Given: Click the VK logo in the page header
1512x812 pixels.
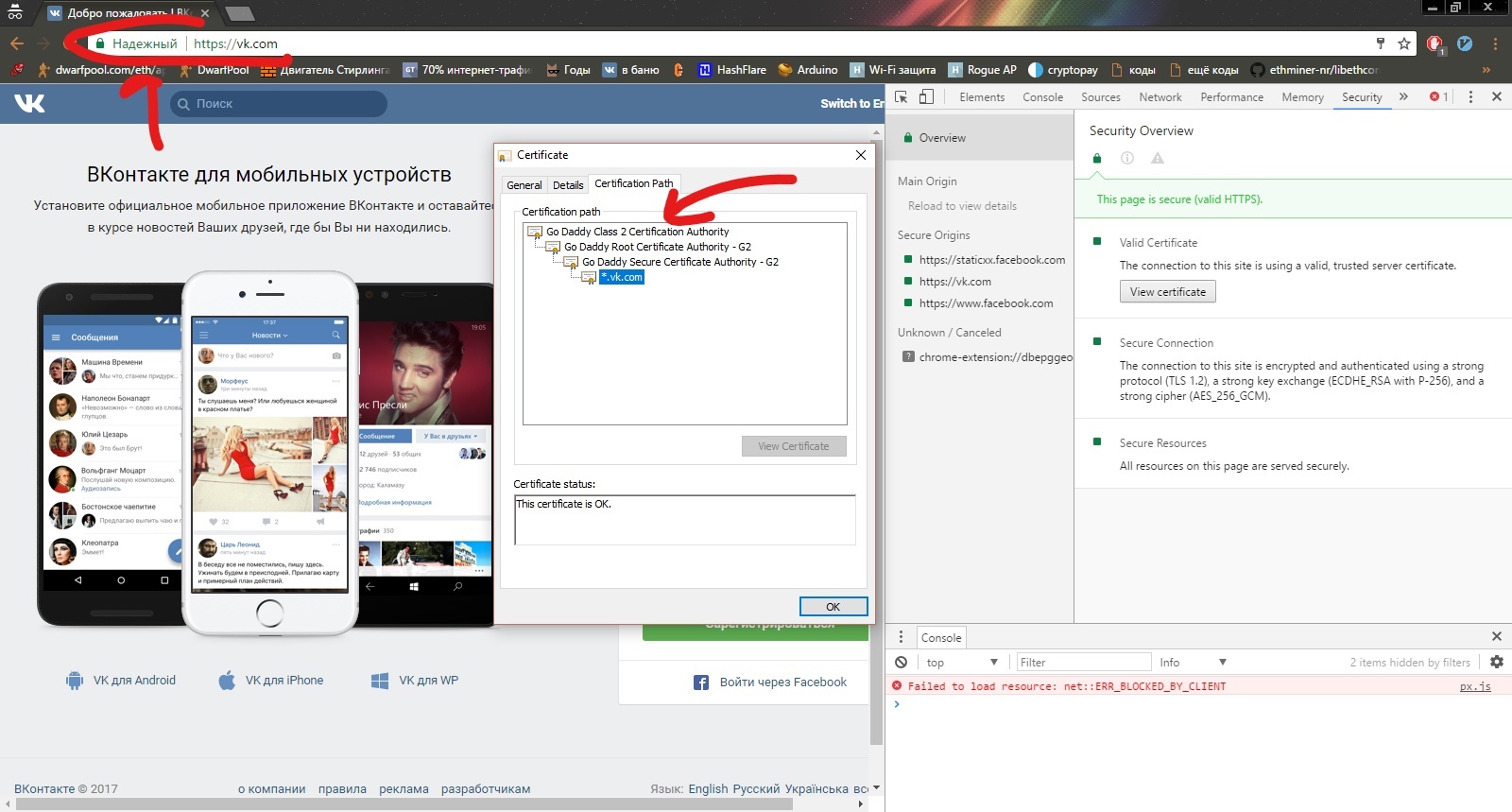Looking at the screenshot, I should click(x=29, y=103).
